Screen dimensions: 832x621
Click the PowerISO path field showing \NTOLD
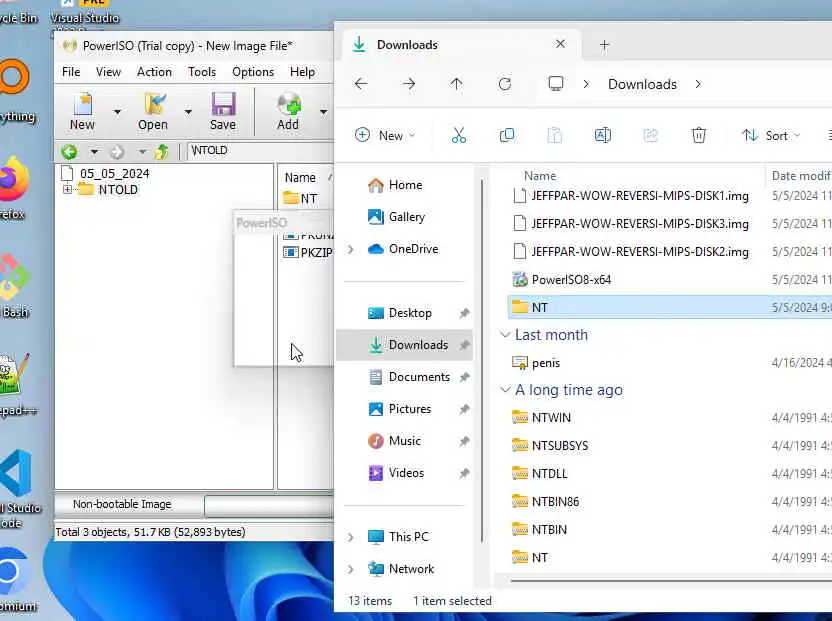(x=260, y=151)
